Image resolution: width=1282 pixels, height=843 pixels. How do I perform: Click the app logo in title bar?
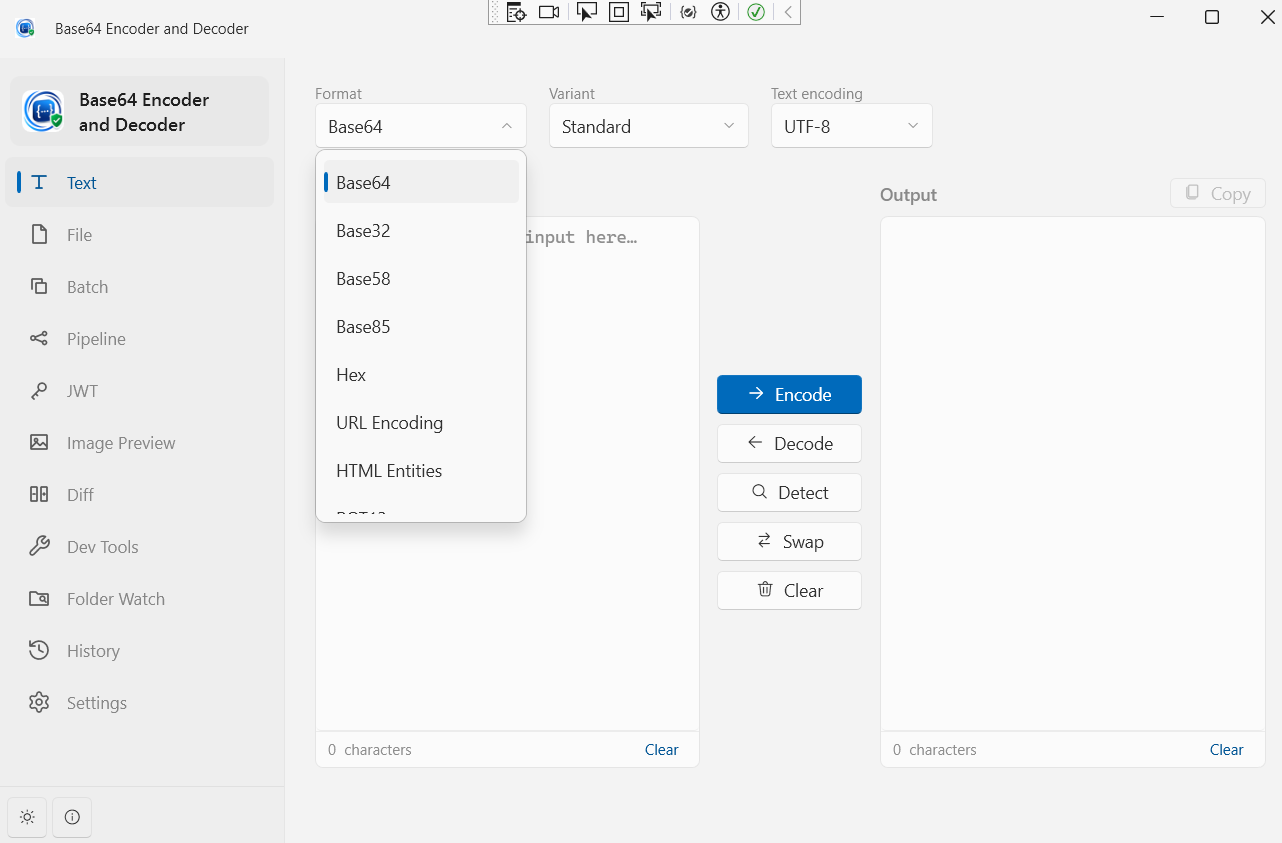click(25, 28)
